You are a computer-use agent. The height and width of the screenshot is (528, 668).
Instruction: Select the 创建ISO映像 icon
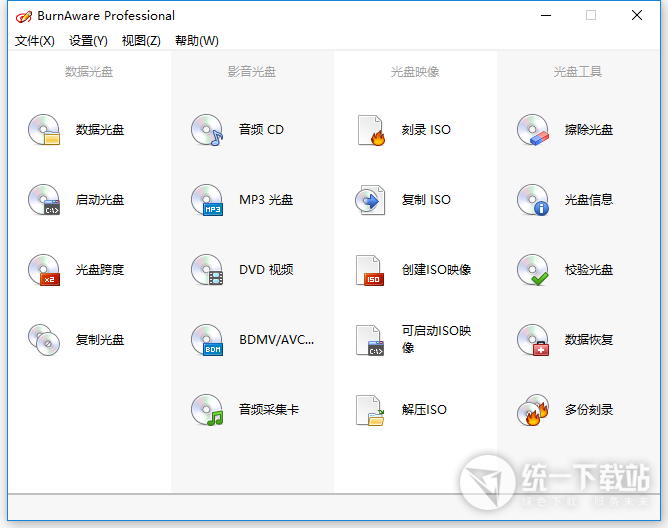[x=370, y=270]
